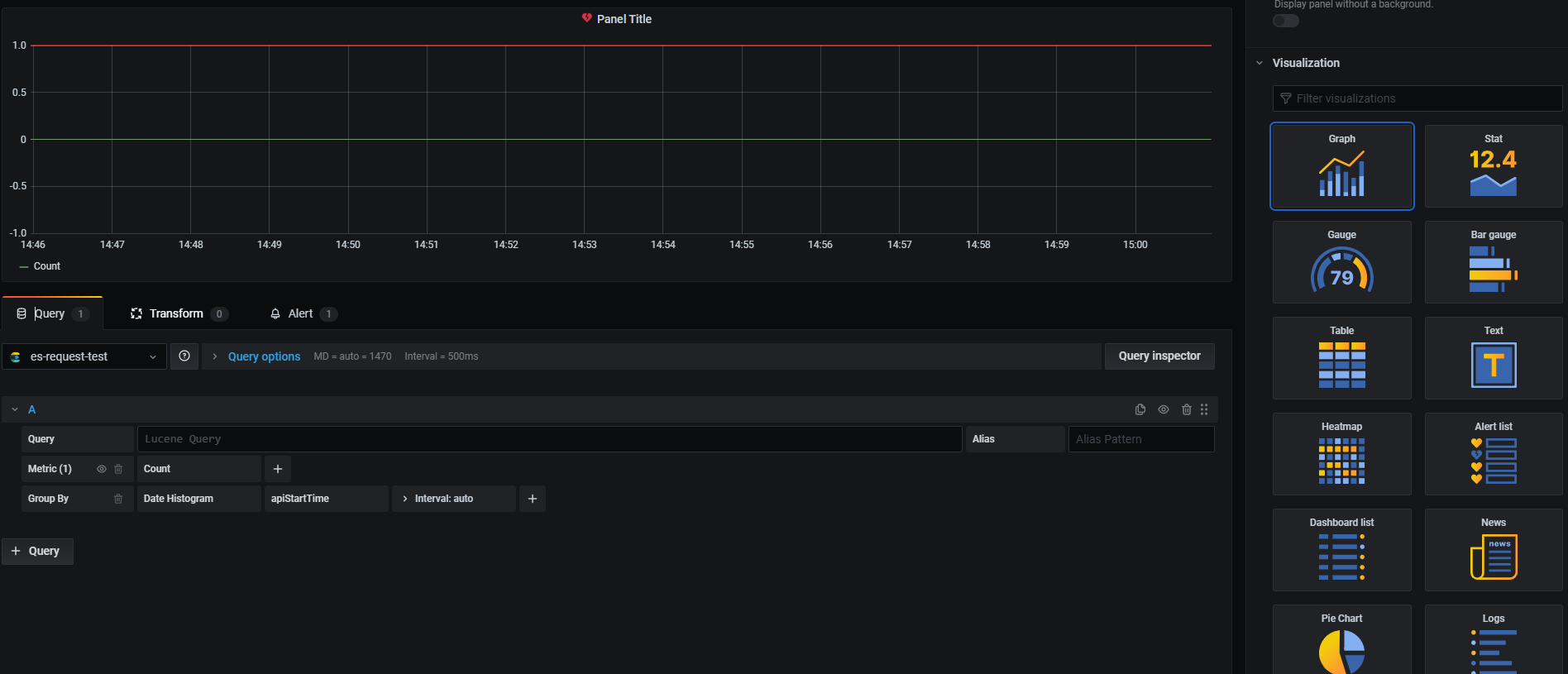Delete query A using the trash icon
The height and width of the screenshot is (674, 1568).
click(1187, 409)
